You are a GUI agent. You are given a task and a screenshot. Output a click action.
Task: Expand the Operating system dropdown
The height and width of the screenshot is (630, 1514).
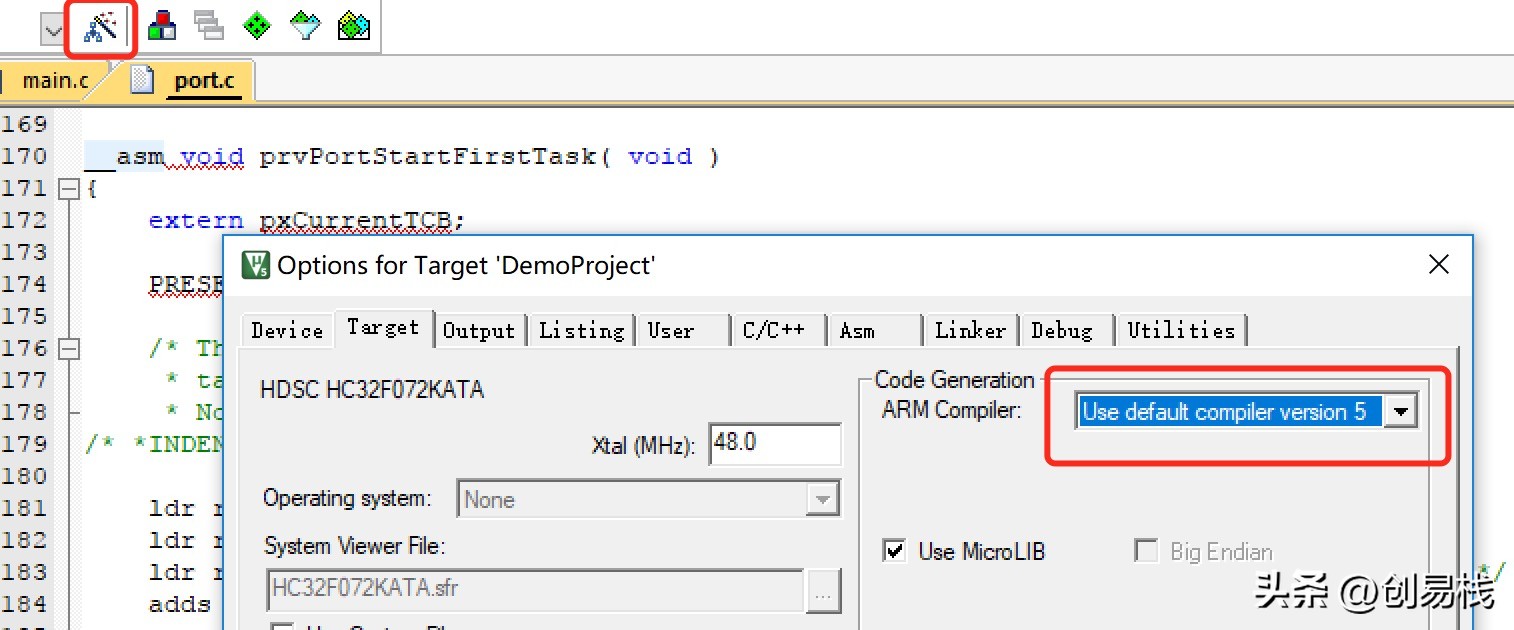(x=822, y=499)
